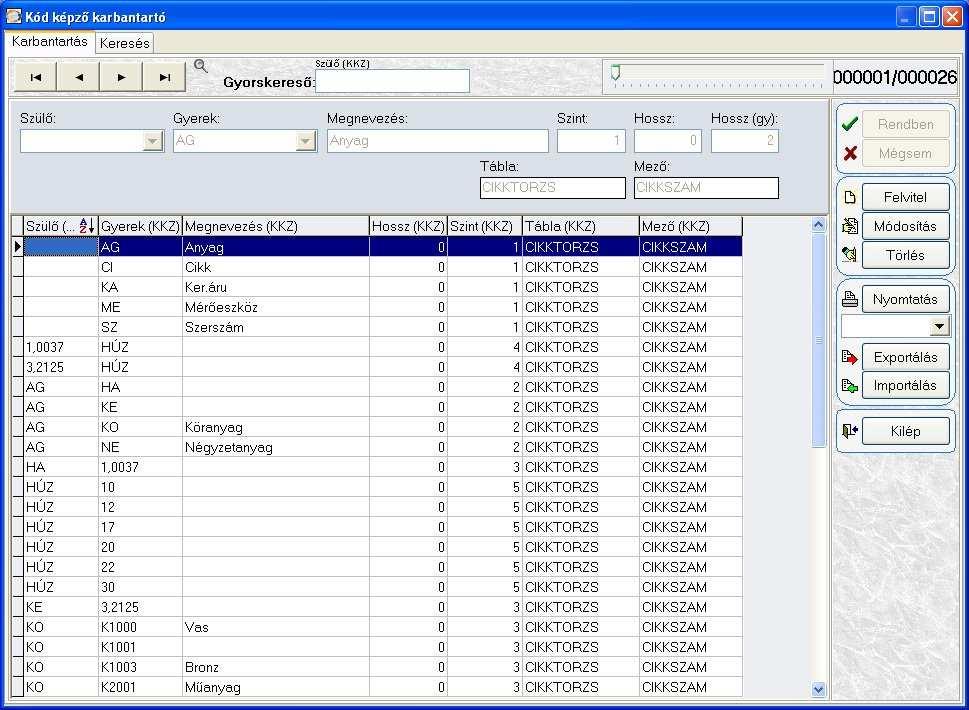Click the Négyzetanyag cell
Image resolution: width=969 pixels, height=710 pixels.
pyautogui.click(x=276, y=447)
